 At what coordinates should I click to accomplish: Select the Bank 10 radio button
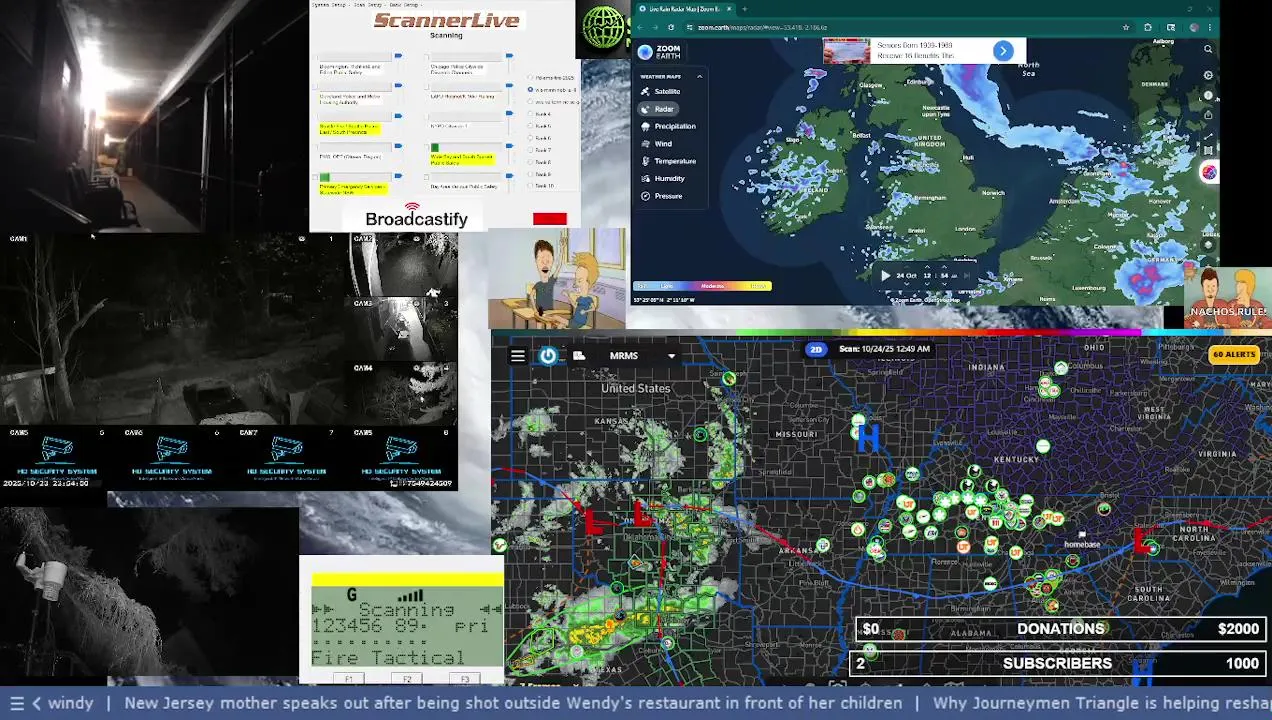(530, 186)
